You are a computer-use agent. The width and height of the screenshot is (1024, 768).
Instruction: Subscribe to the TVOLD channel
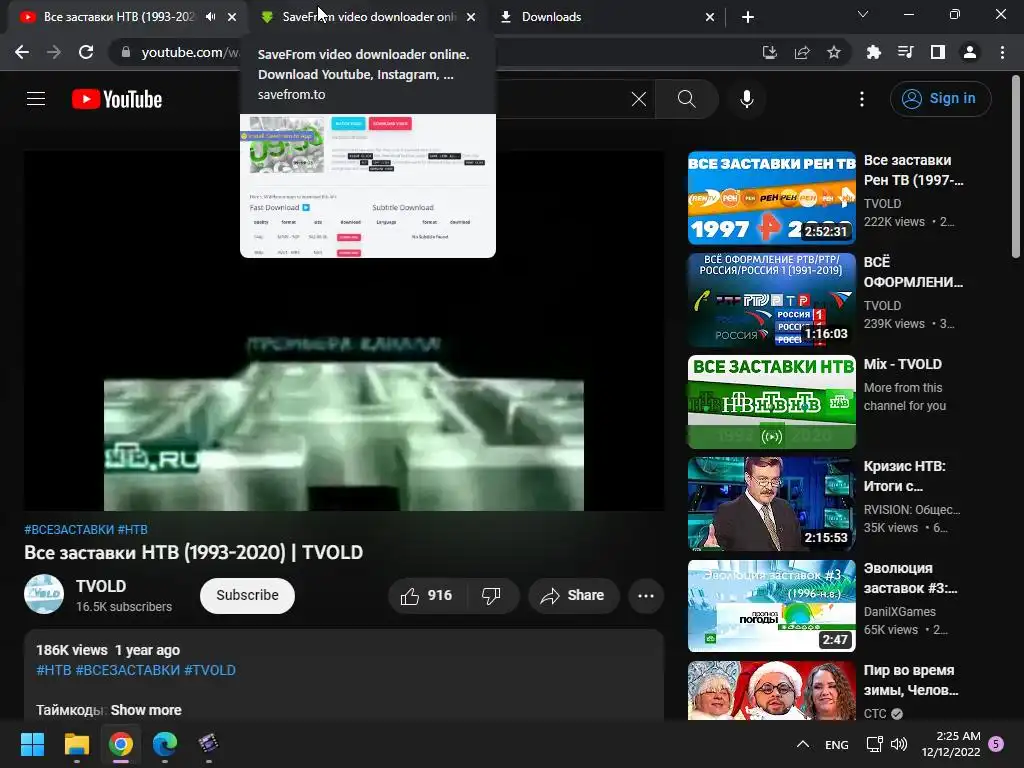click(x=248, y=596)
